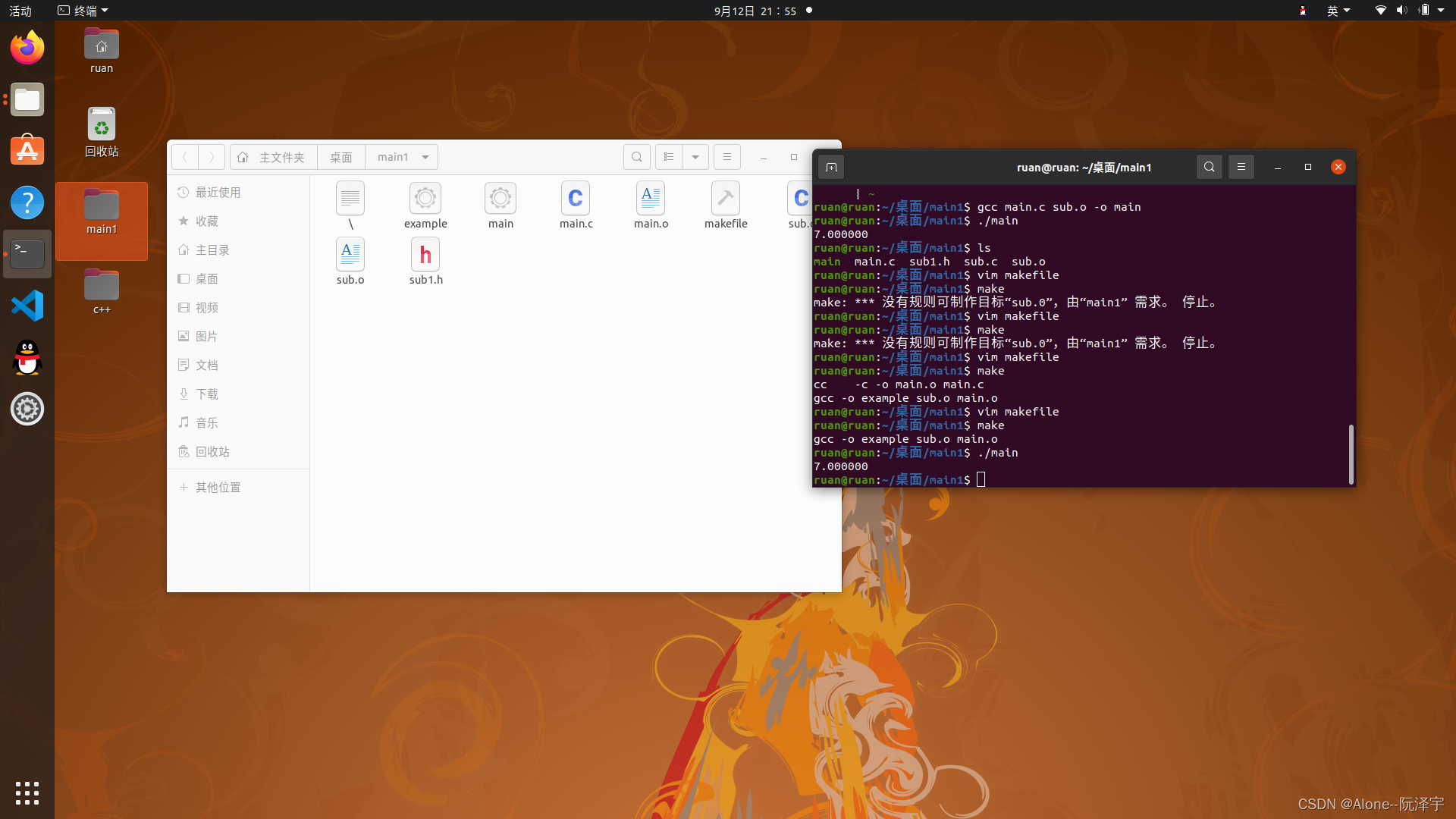The width and height of the screenshot is (1456, 819).
Task: Expand the view options dropdown arrow
Action: click(695, 157)
